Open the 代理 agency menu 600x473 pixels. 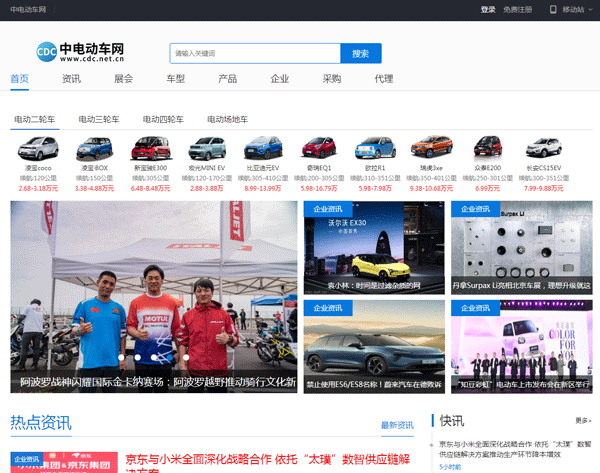click(x=384, y=79)
